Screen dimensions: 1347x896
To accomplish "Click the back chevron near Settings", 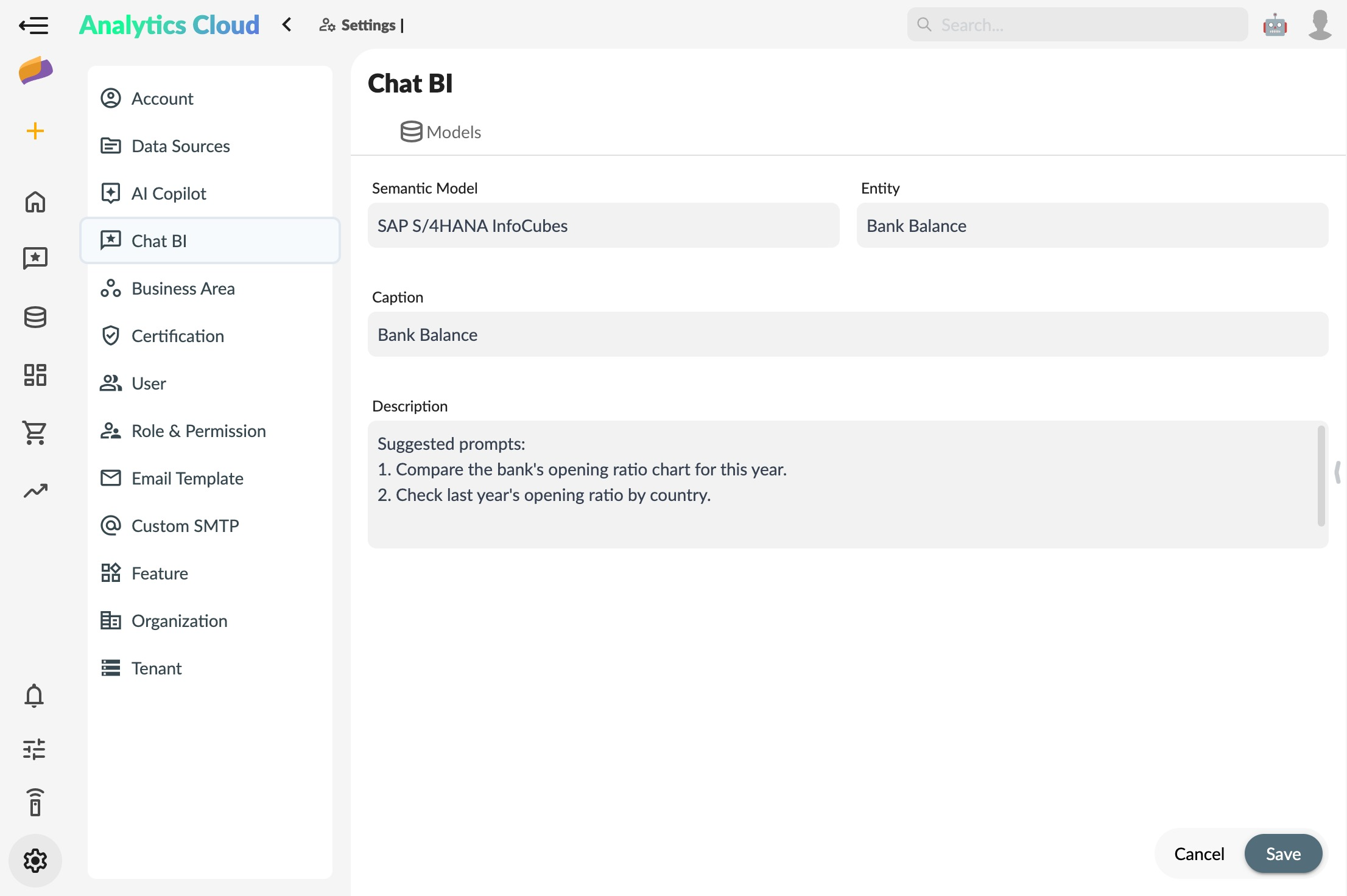I will coord(287,25).
